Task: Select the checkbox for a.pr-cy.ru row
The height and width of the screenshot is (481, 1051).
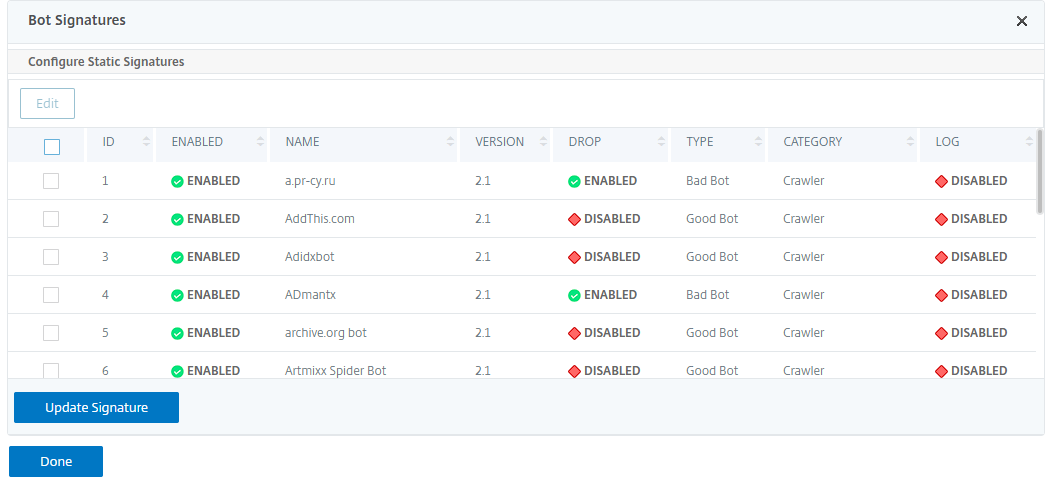Action: point(51,181)
